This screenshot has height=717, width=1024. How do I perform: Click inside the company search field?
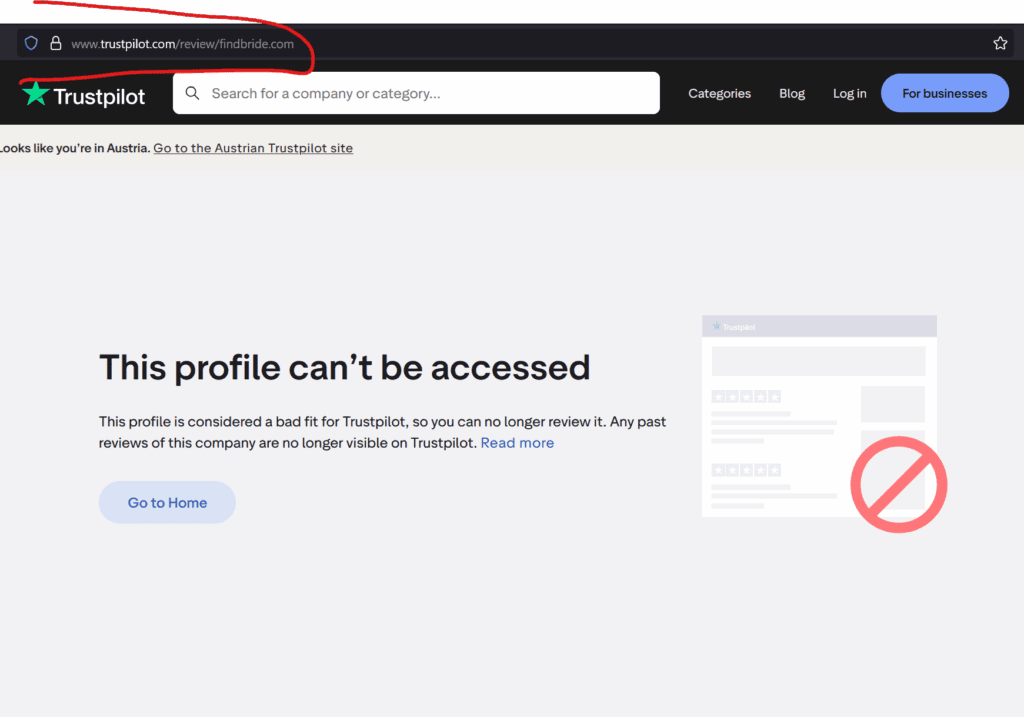(400, 92)
